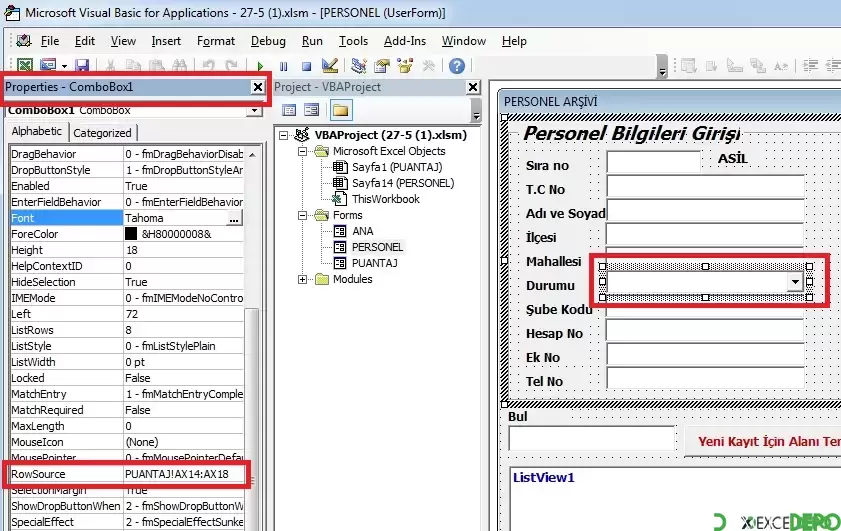The image size is (841, 531).
Task: Expand the Modules folder
Action: (303, 279)
